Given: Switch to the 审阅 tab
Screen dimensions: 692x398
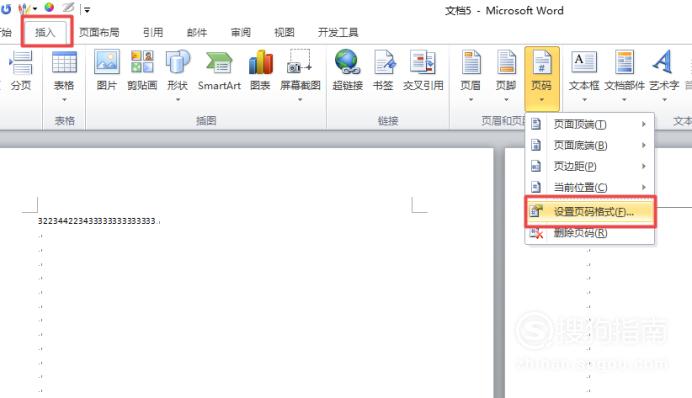Looking at the screenshot, I should click(x=241, y=32).
